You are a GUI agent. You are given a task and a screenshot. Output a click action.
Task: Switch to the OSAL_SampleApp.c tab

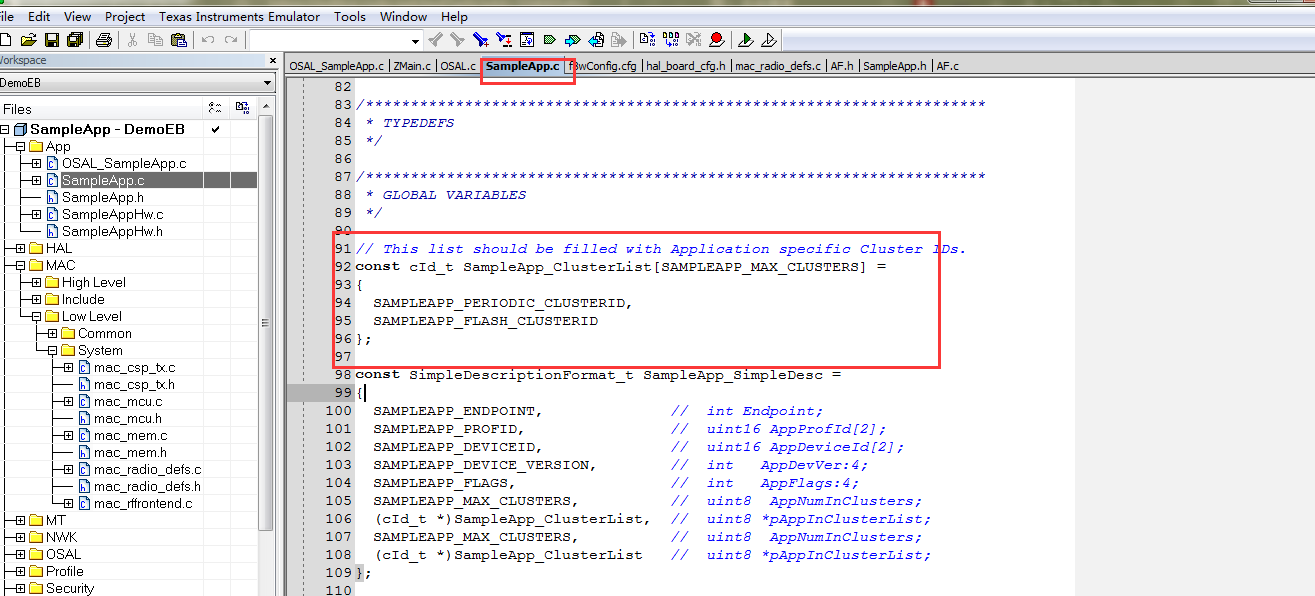pos(337,66)
